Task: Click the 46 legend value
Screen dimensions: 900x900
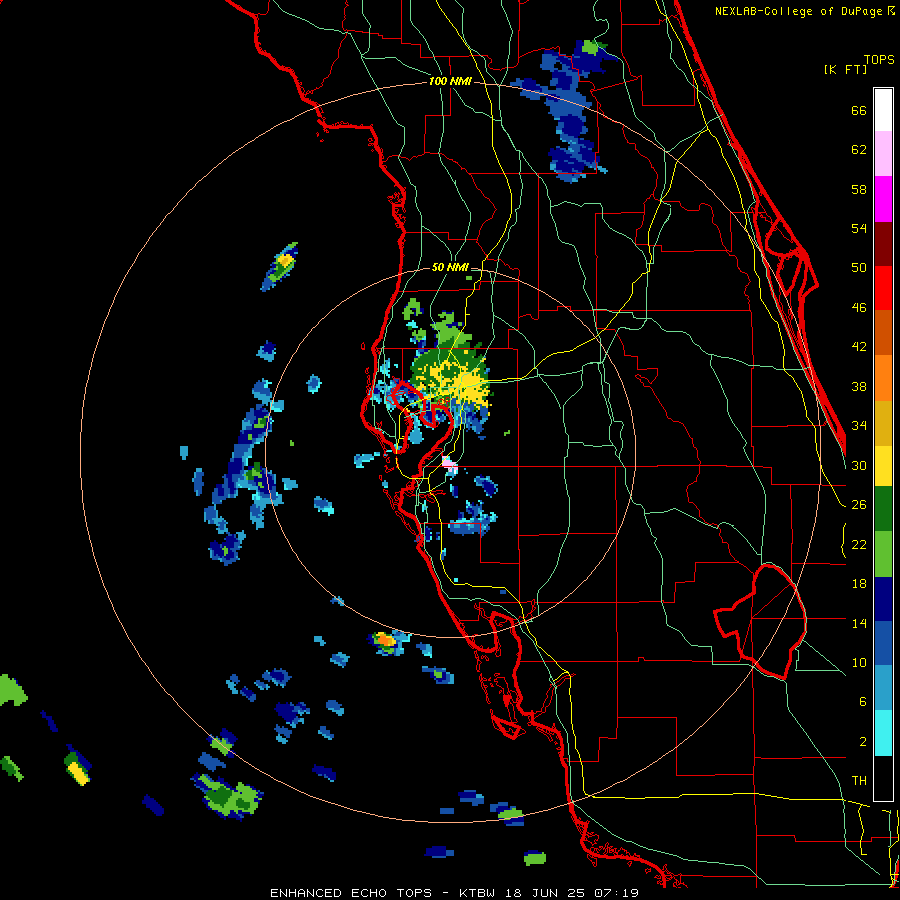Action: [859, 308]
